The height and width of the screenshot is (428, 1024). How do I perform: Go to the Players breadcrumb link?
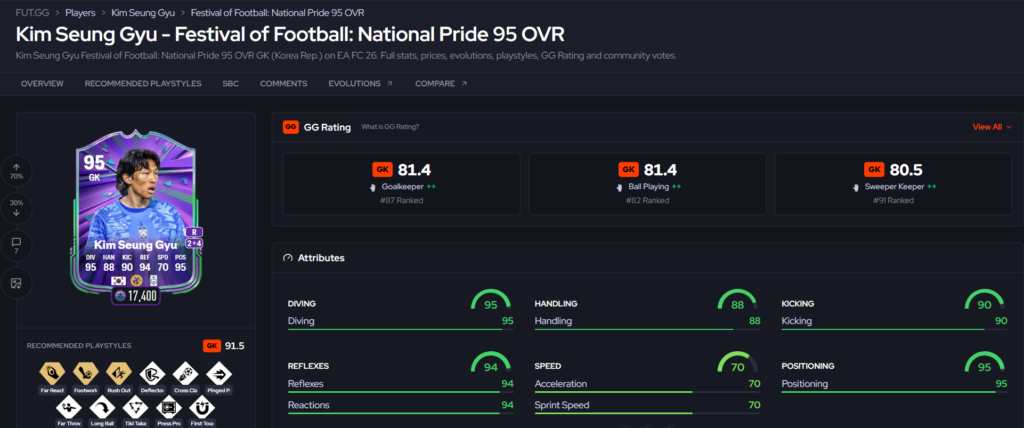80,12
